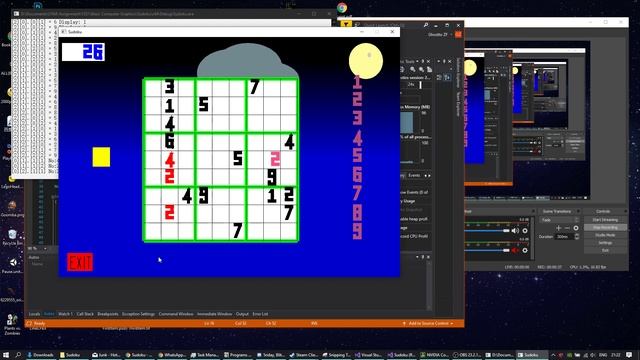Click second OBS mixer volume slider
Screen dimensions: 640x360
point(487,250)
